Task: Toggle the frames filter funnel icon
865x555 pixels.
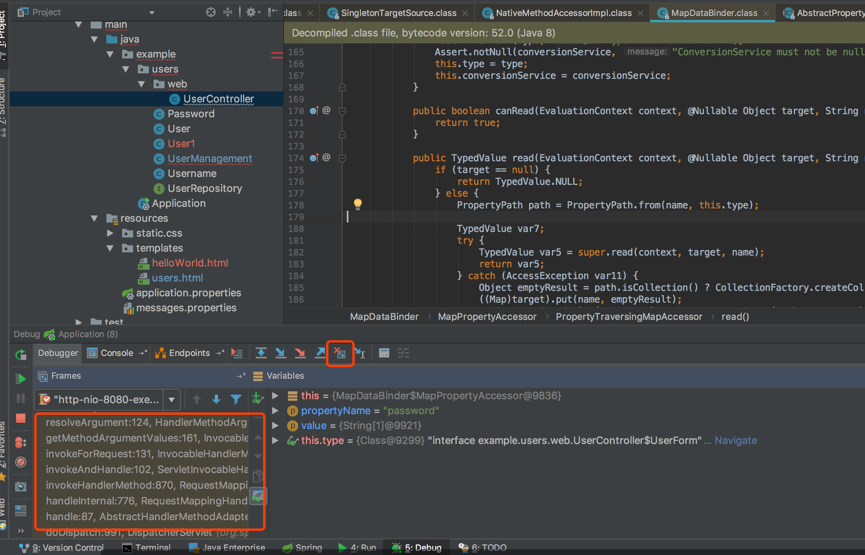Action: coord(236,399)
